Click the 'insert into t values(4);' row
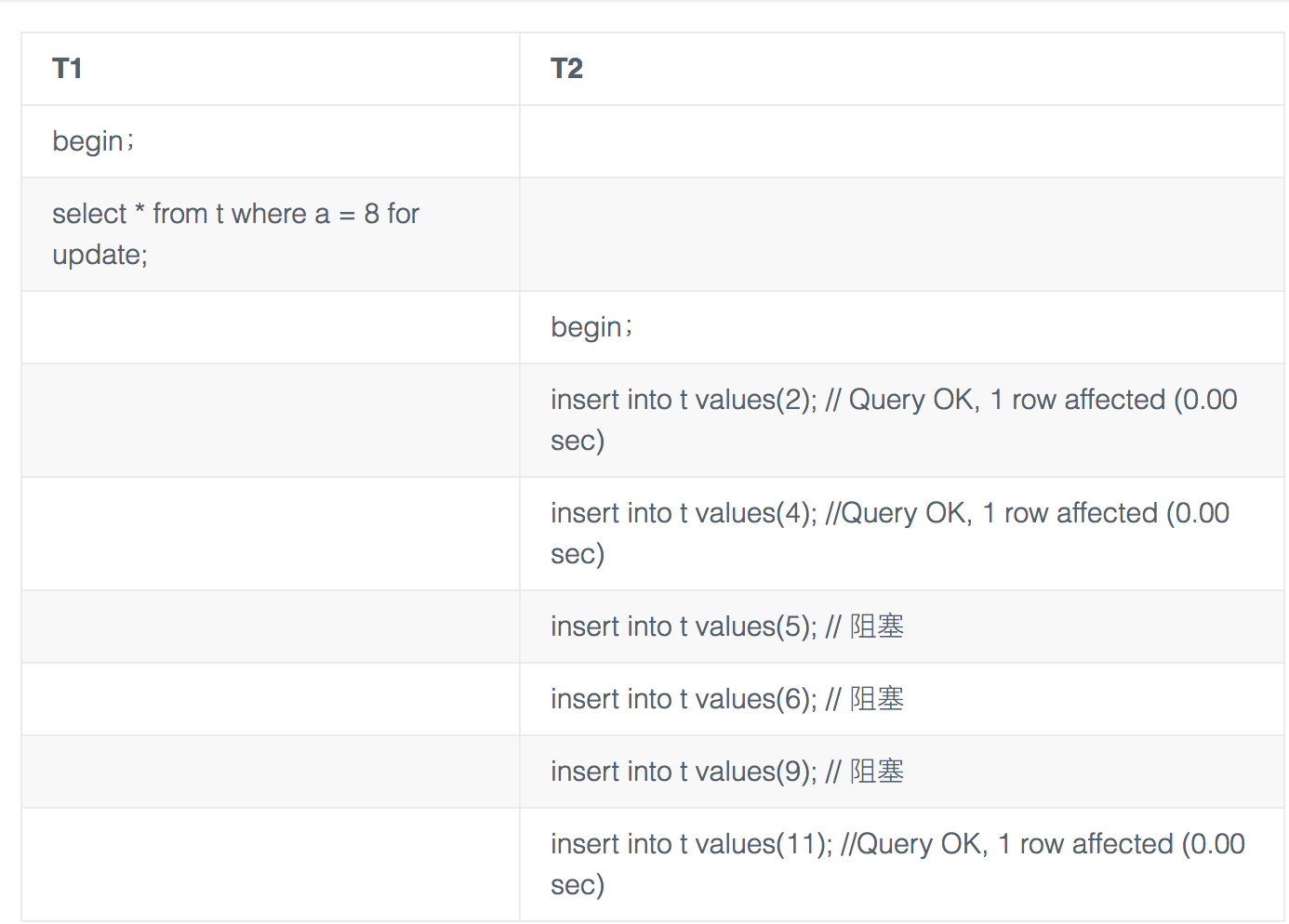Image resolution: width=1289 pixels, height=924 pixels. coord(652,534)
